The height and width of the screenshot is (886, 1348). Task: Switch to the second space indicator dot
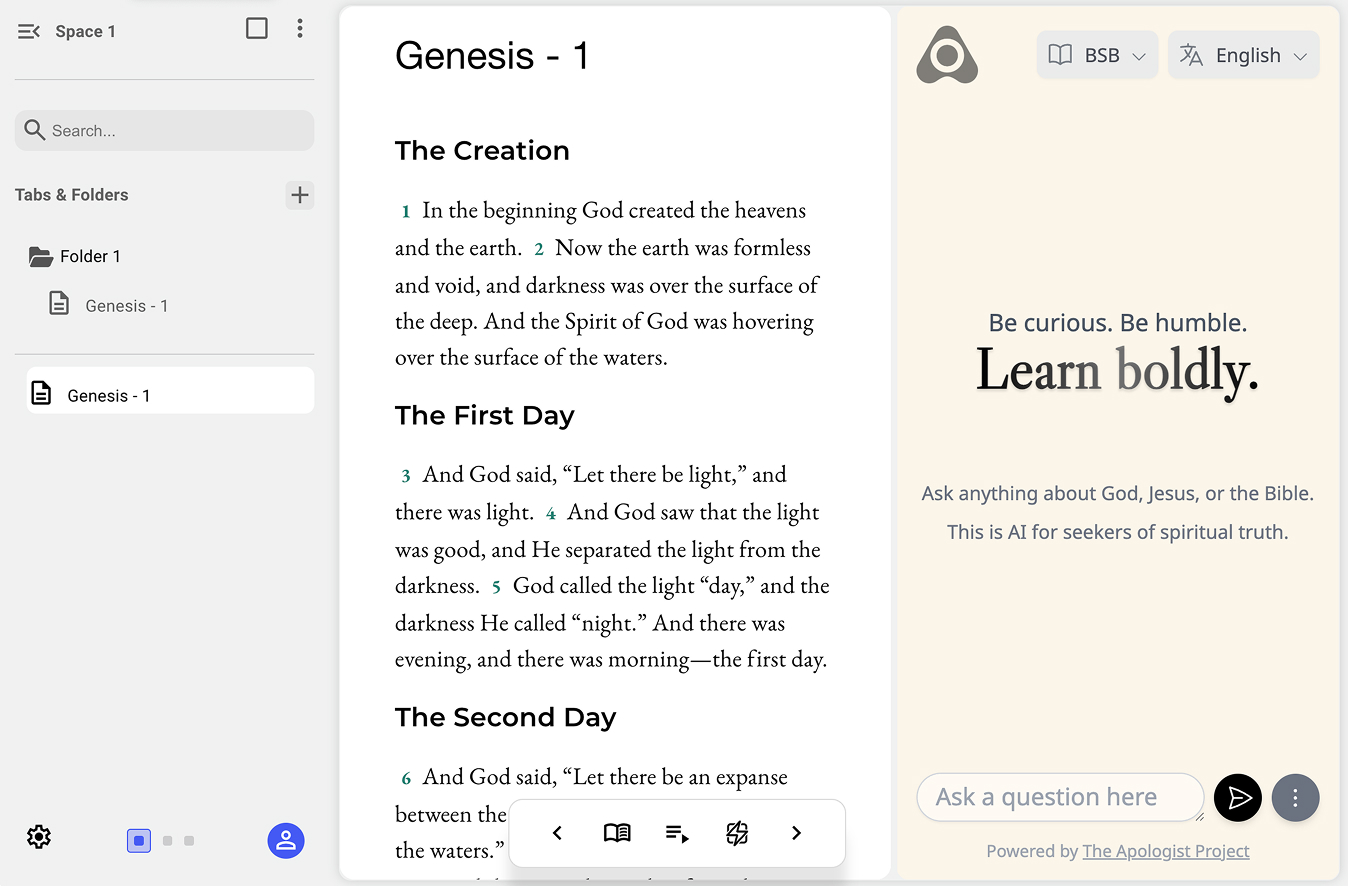point(167,841)
